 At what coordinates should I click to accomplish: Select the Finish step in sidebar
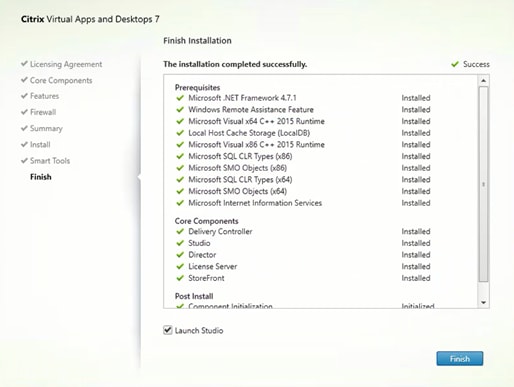click(41, 177)
